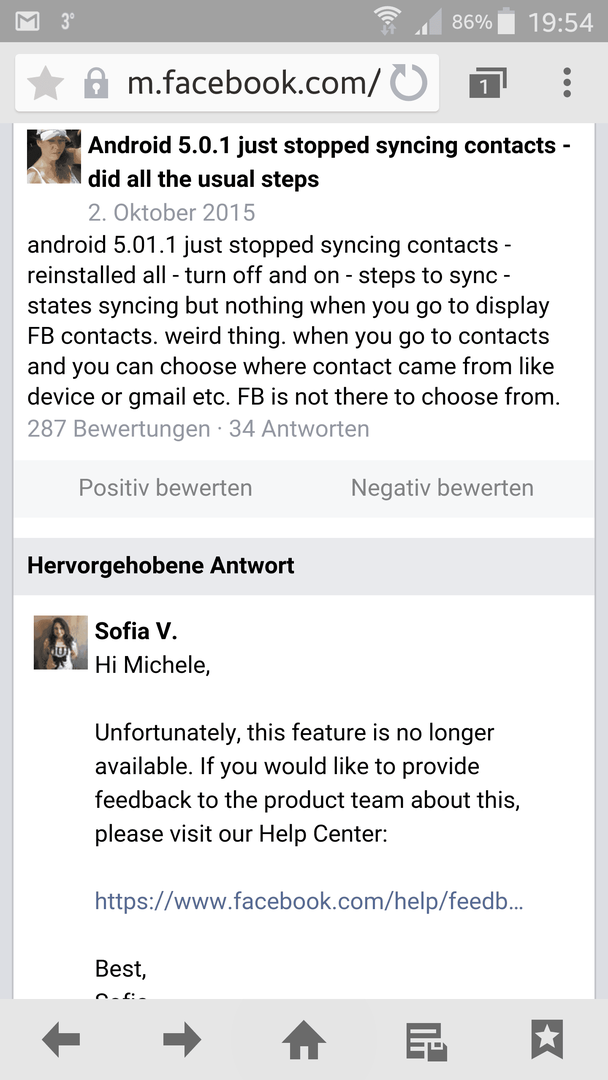Tap Positiv bewerten
The width and height of the screenshot is (608, 1080).
coord(165,488)
